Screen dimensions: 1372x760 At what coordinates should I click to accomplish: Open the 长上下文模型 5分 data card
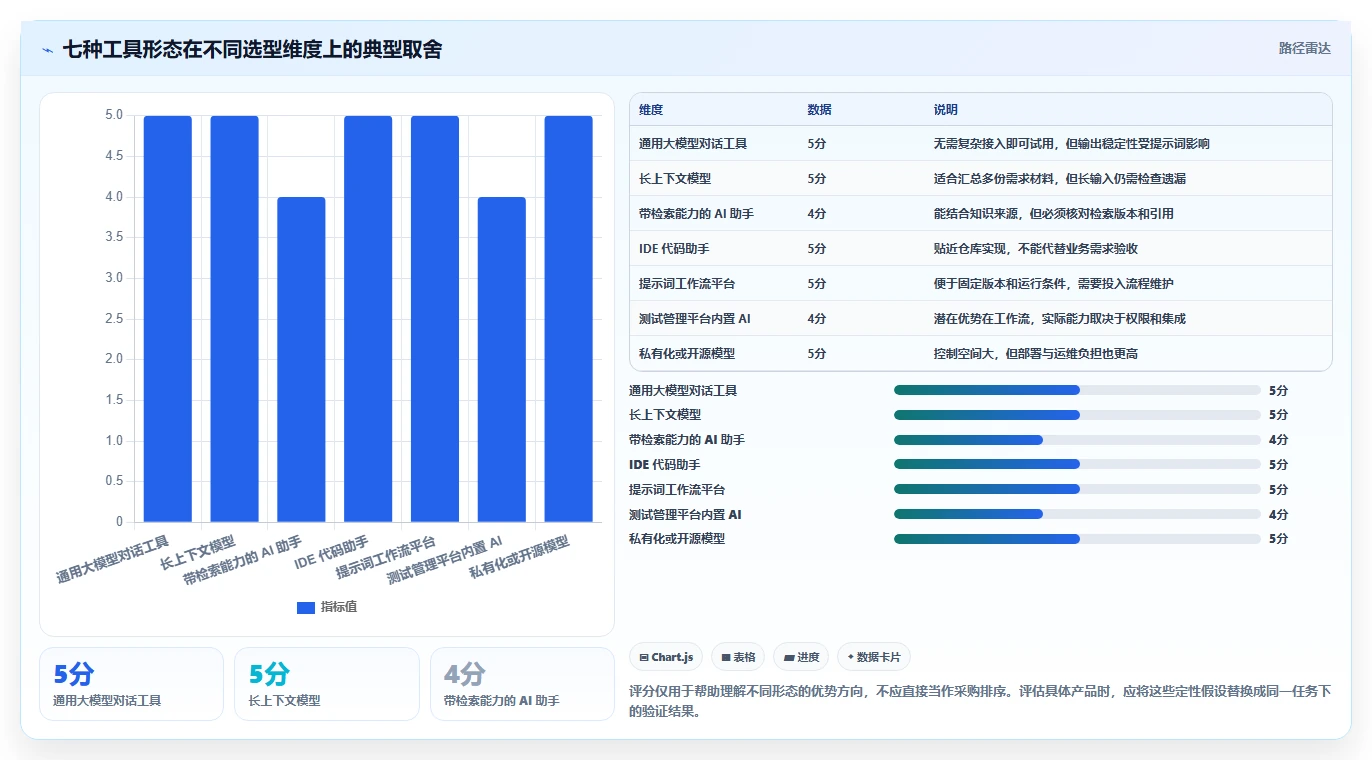tap(327, 684)
